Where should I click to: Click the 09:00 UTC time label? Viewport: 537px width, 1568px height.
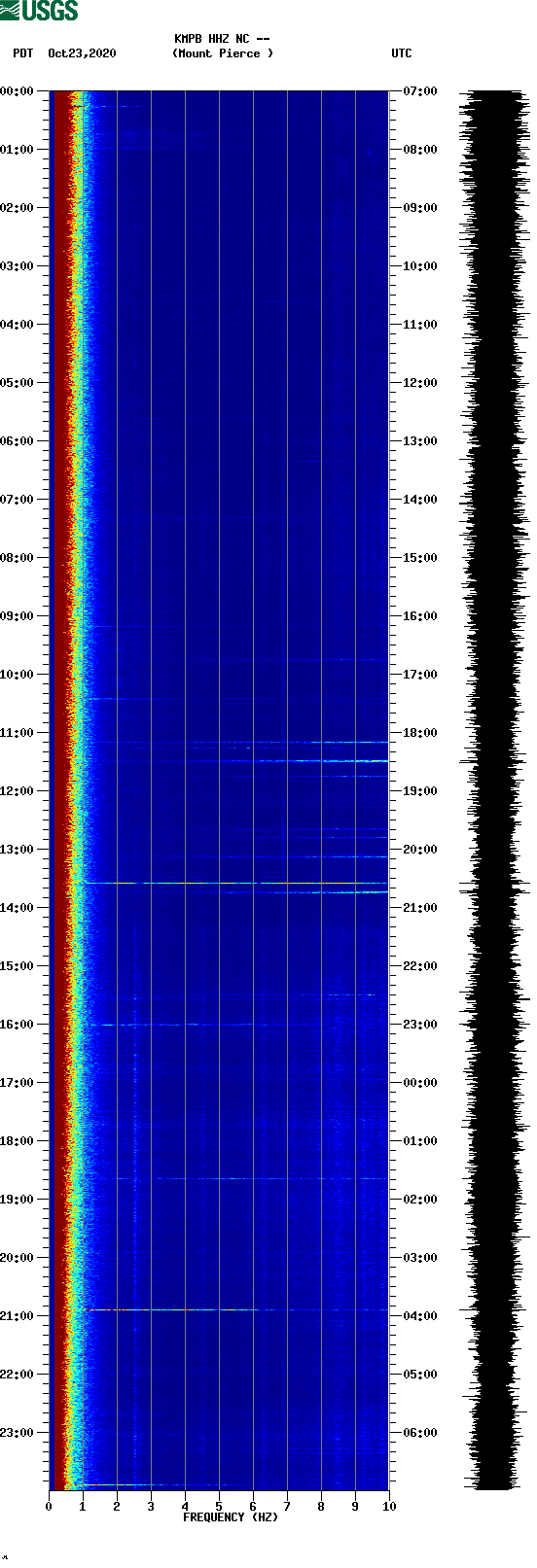(420, 208)
